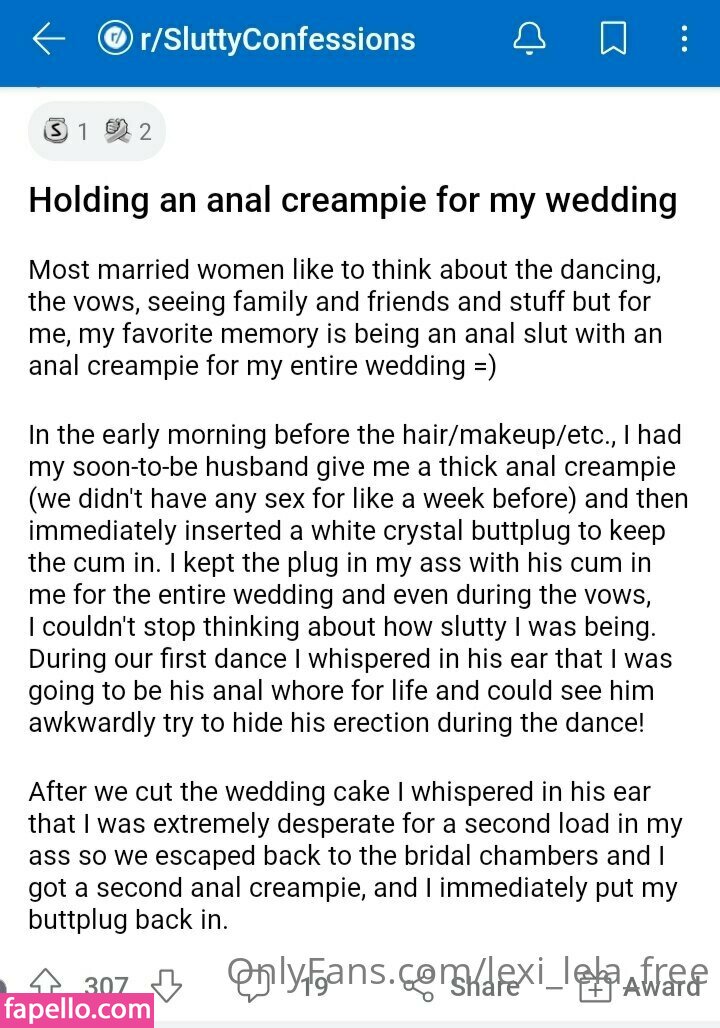Save the post with the bookmark icon
The width and height of the screenshot is (720, 1028).
pos(614,39)
